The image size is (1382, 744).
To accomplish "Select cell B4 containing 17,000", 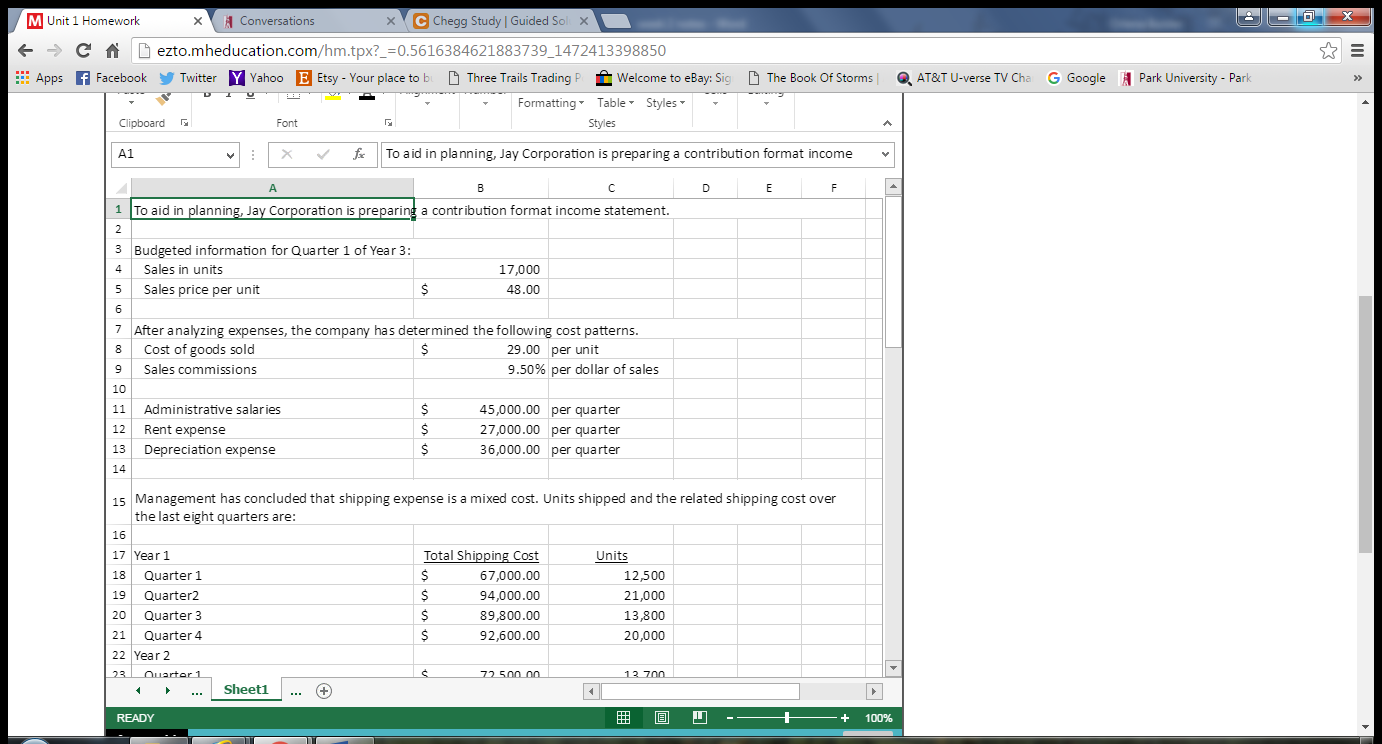I will tap(480, 269).
